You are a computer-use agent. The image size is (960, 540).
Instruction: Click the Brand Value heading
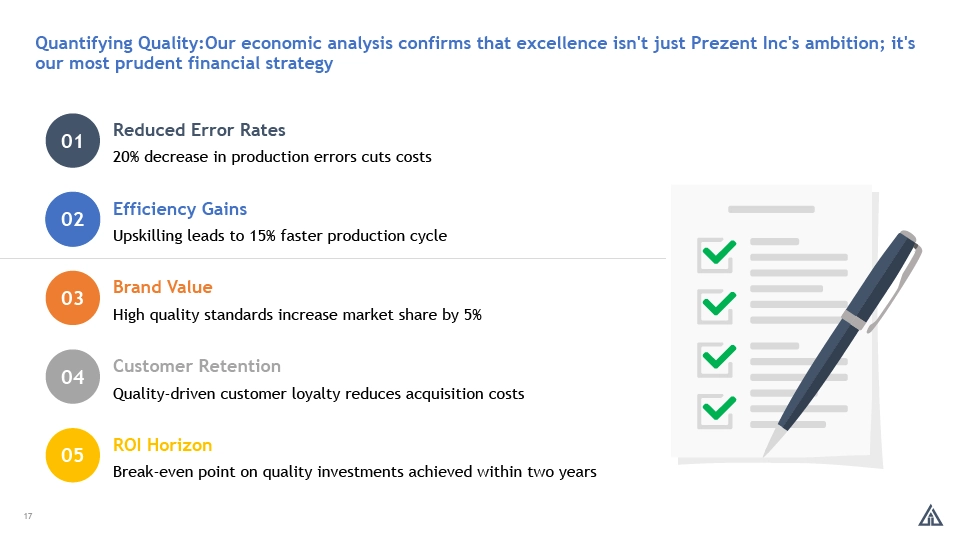(163, 287)
